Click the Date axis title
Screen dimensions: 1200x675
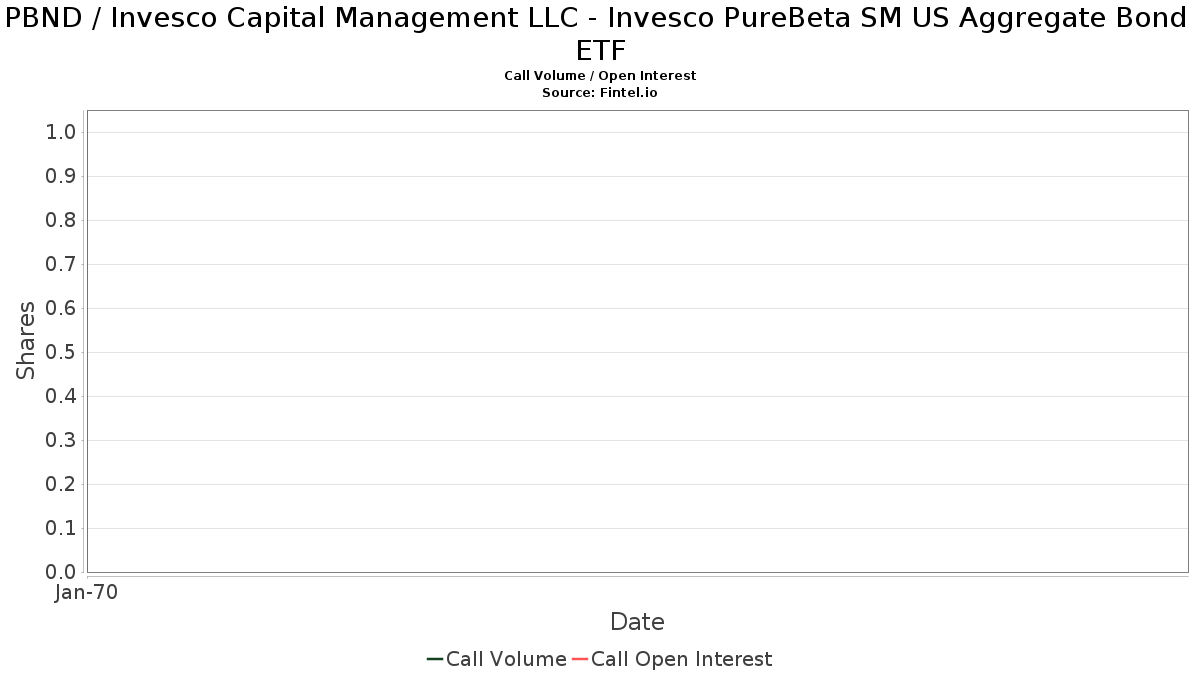point(637,622)
